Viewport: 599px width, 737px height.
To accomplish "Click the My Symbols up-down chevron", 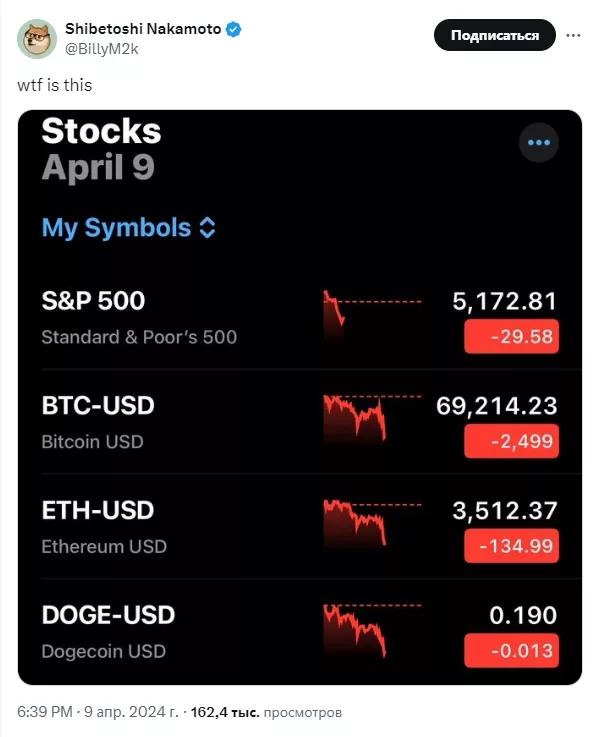I will 207,228.
